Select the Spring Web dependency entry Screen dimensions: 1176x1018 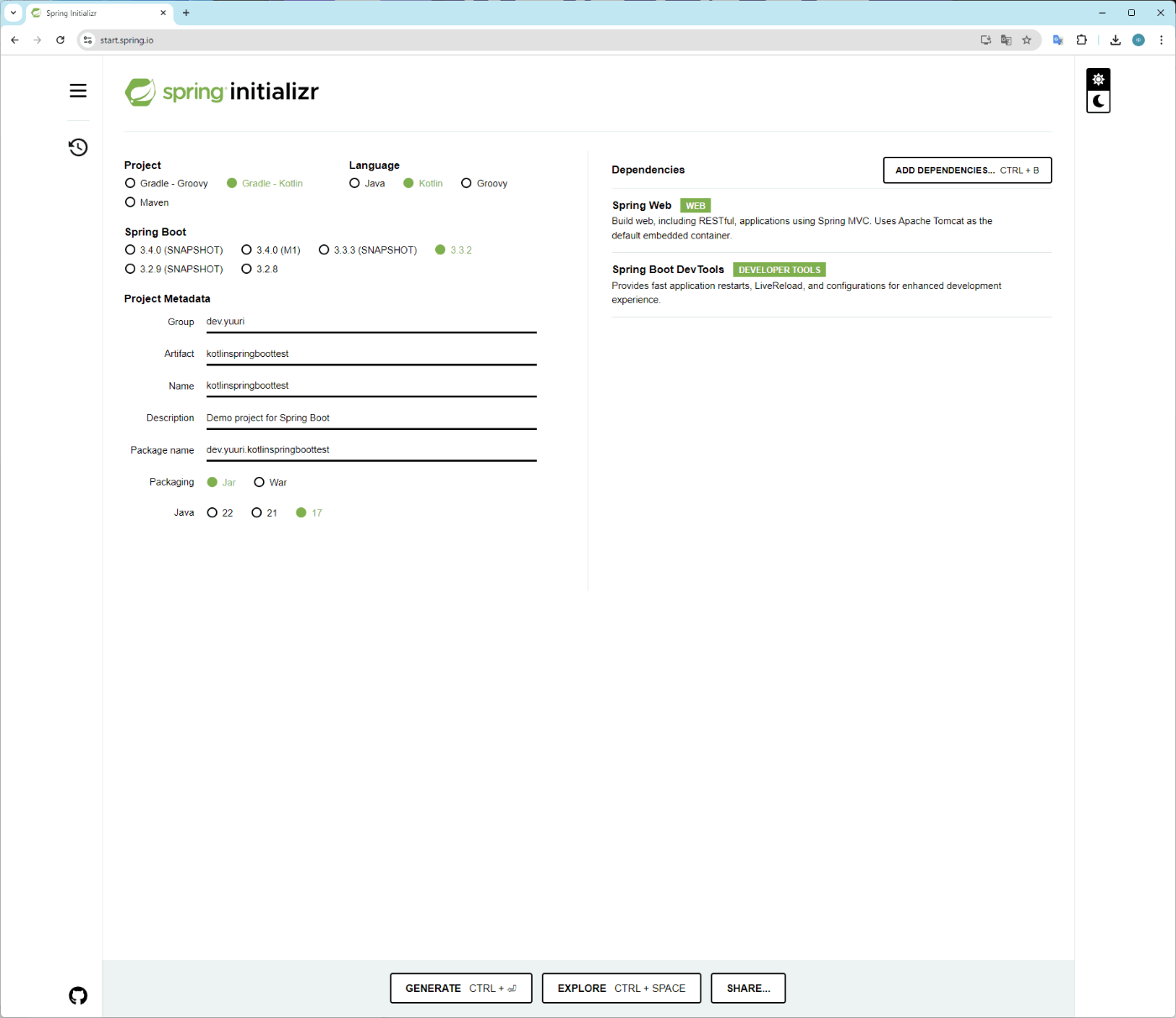coord(832,220)
